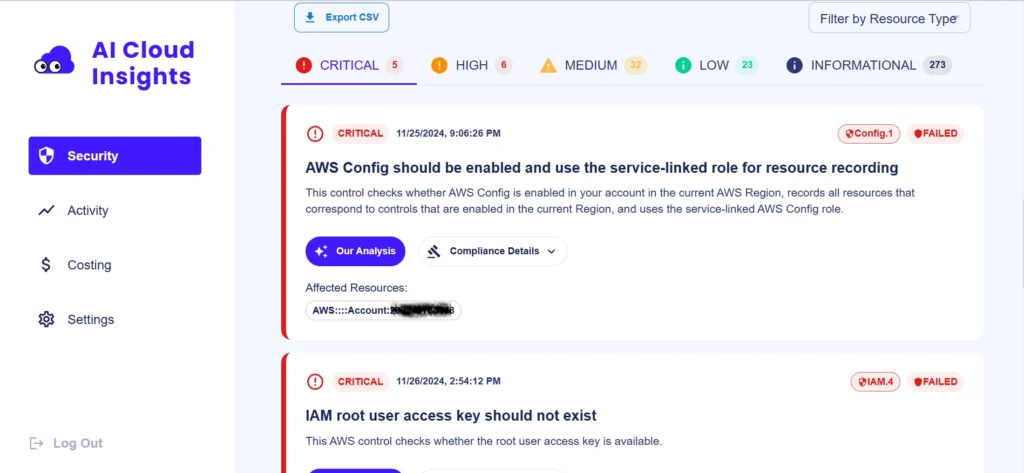Click the root user access key description text

(x=483, y=442)
